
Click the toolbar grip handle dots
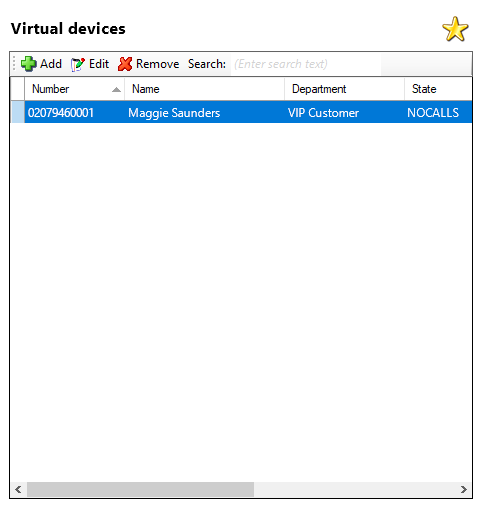14,63
